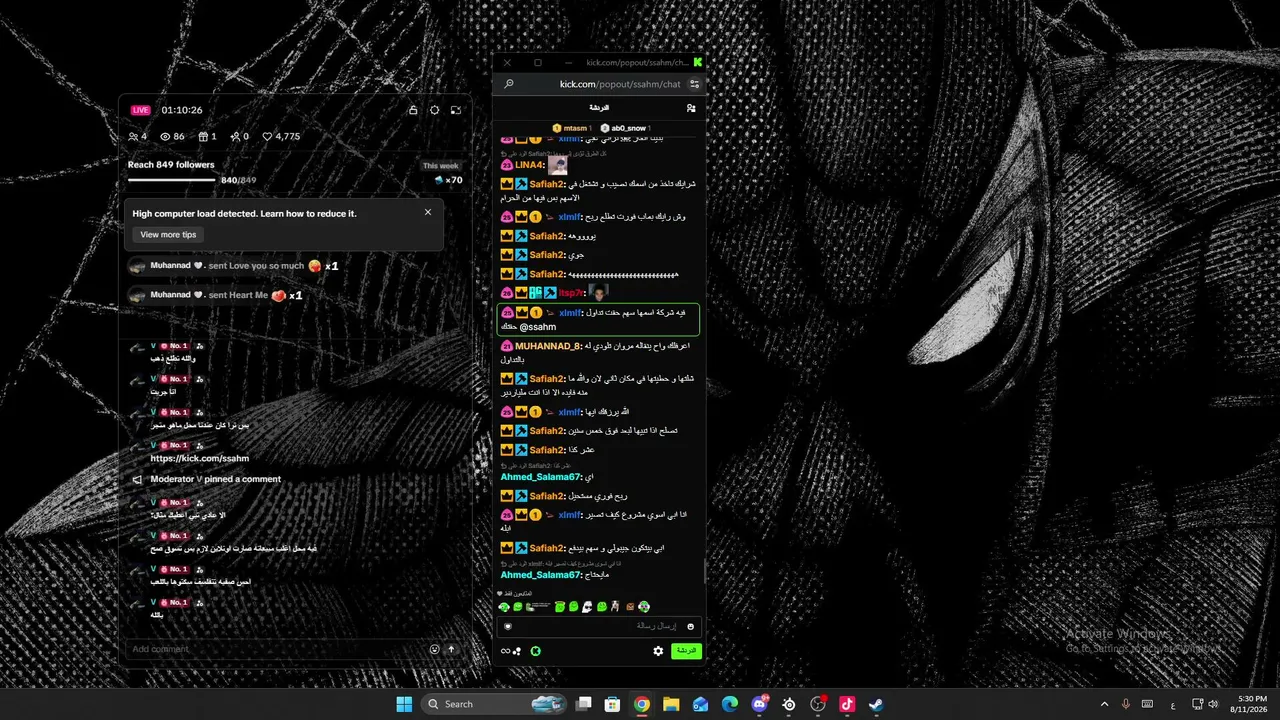
Task: Click the likes heart icon showing 4,775
Action: 268,137
